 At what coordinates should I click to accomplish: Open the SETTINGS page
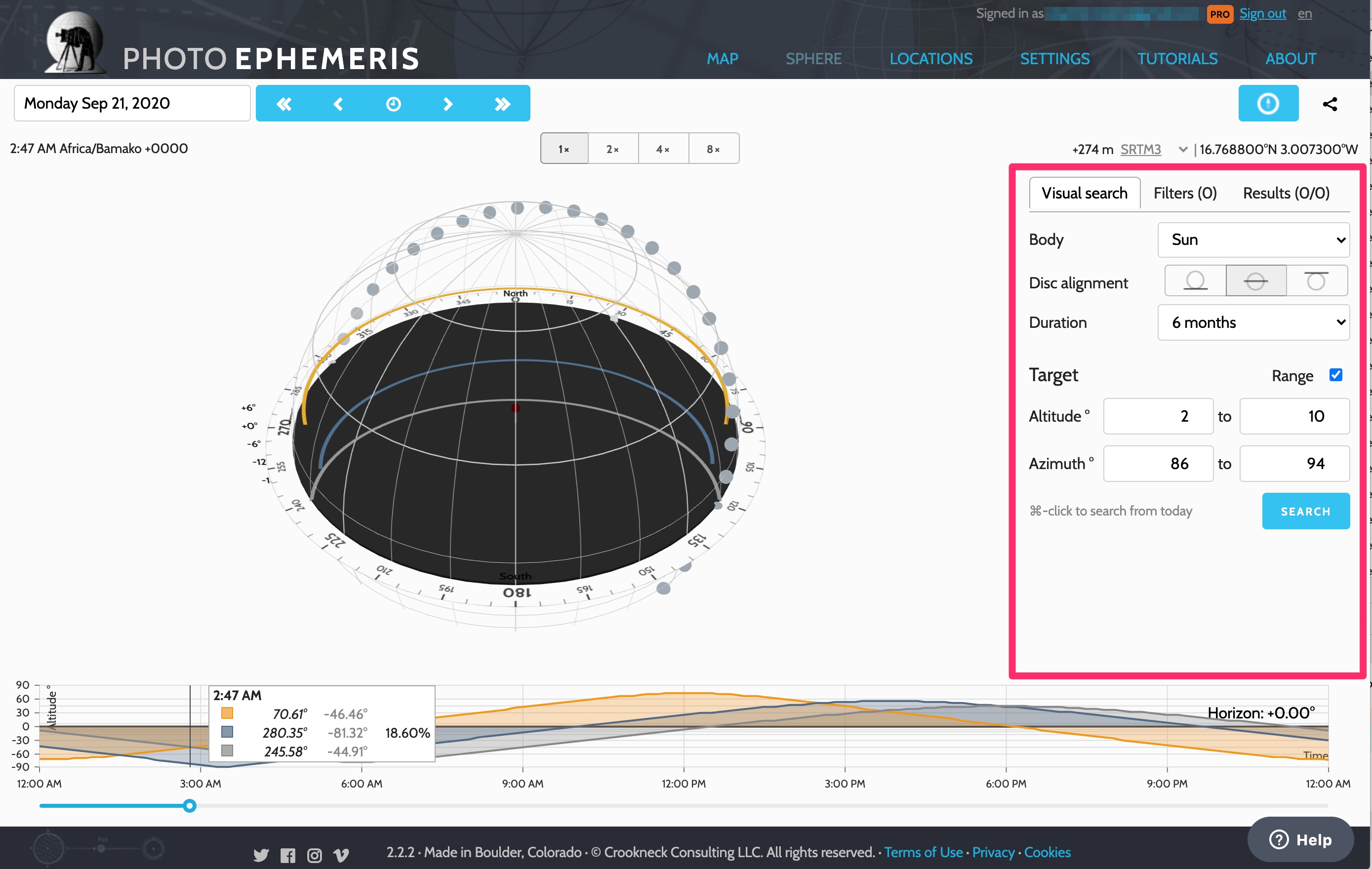[1054, 59]
